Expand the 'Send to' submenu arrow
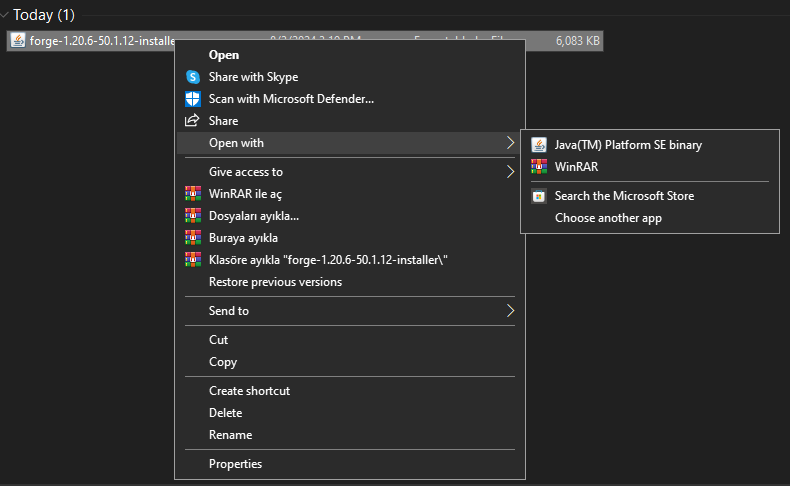The height and width of the screenshot is (486, 790). point(510,311)
